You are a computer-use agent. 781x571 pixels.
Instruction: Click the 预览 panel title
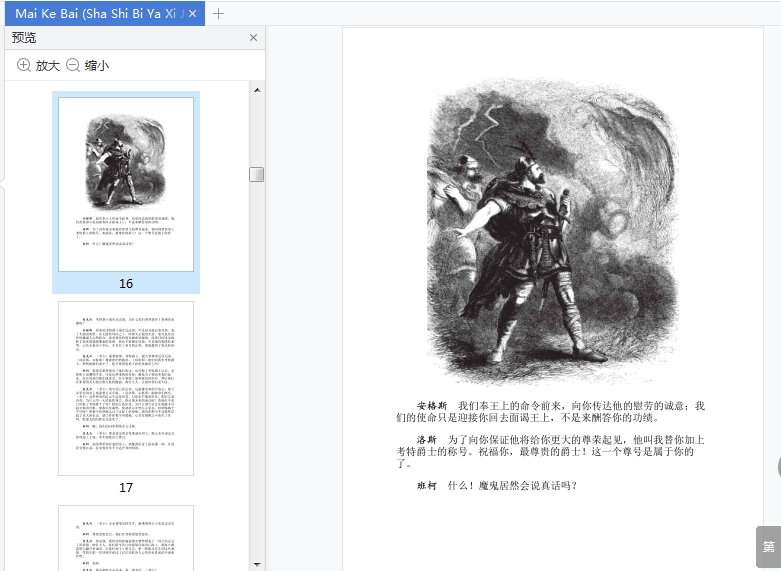coord(24,37)
